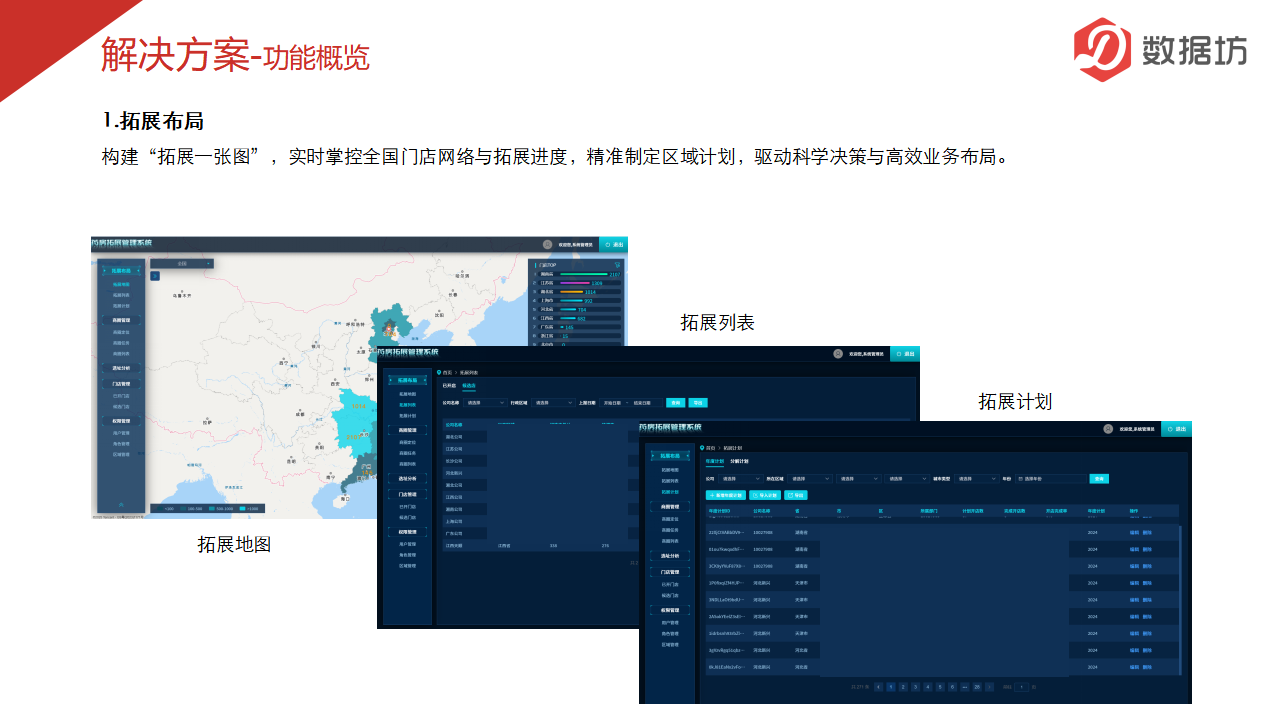Screen dimensions: 1280x720
Task: Click 退出 in the map window header
Action: 614,244
